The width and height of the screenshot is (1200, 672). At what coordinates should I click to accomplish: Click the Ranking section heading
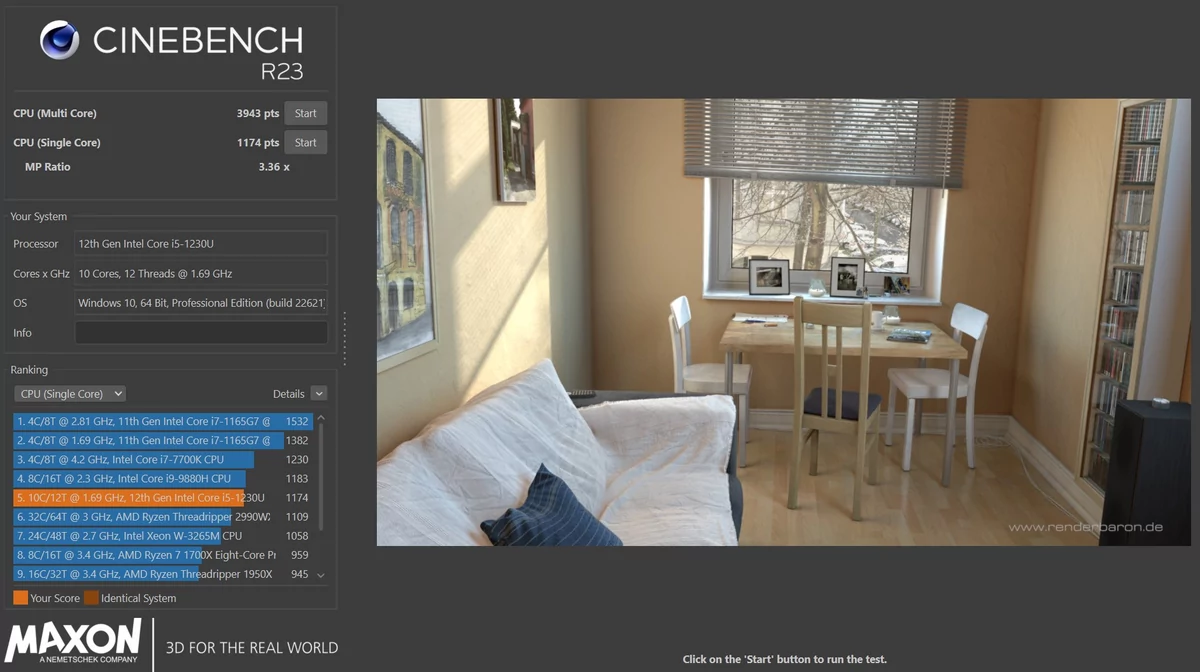pyautogui.click(x=29, y=370)
